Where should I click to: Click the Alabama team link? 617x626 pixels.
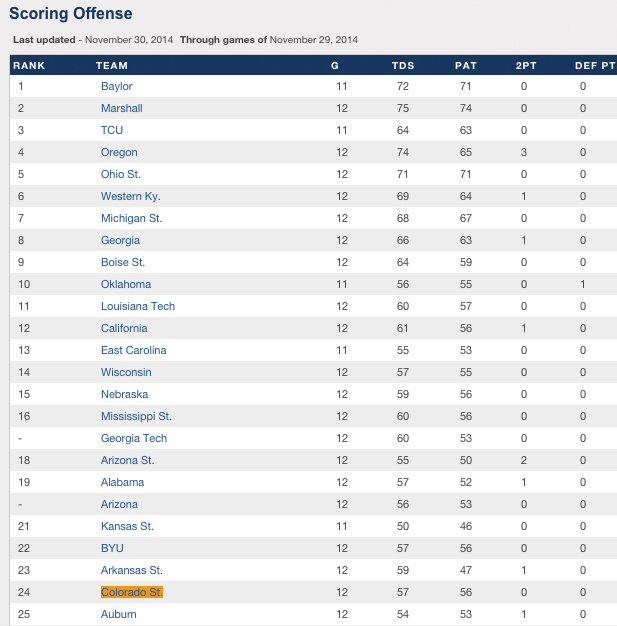122,482
